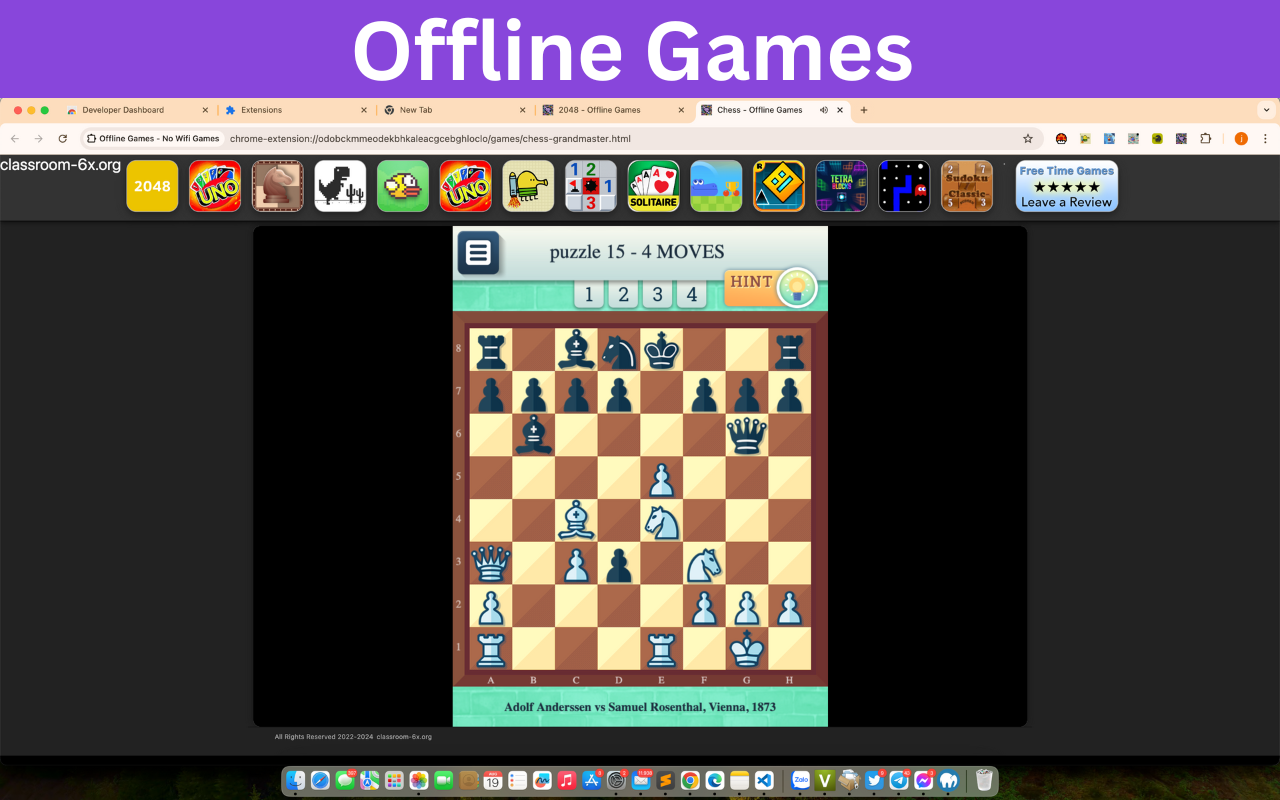This screenshot has width=1280, height=800.
Task: Launch the Doodle Jump game icon
Action: [528, 186]
